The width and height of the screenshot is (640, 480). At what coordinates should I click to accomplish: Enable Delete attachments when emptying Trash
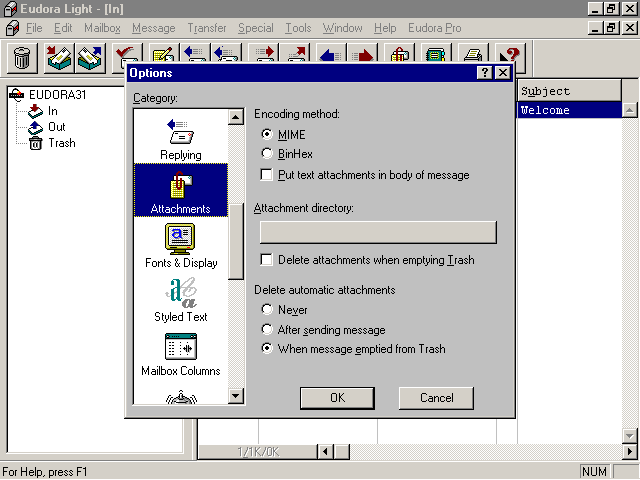pyautogui.click(x=267, y=260)
